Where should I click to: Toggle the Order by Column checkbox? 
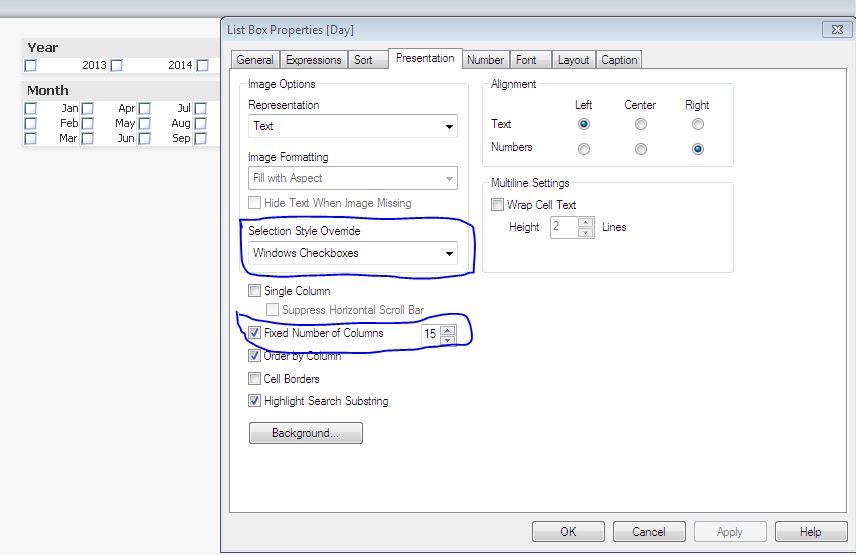coord(254,356)
